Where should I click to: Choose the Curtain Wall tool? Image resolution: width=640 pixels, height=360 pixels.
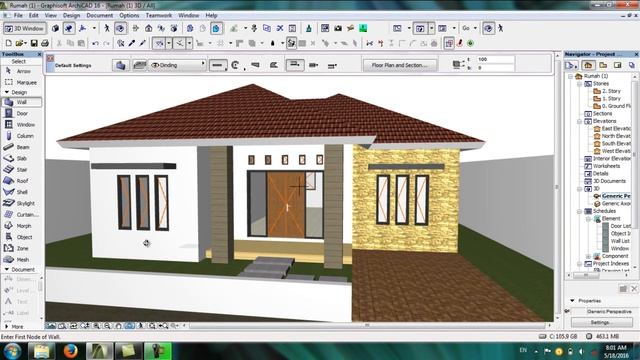21,214
